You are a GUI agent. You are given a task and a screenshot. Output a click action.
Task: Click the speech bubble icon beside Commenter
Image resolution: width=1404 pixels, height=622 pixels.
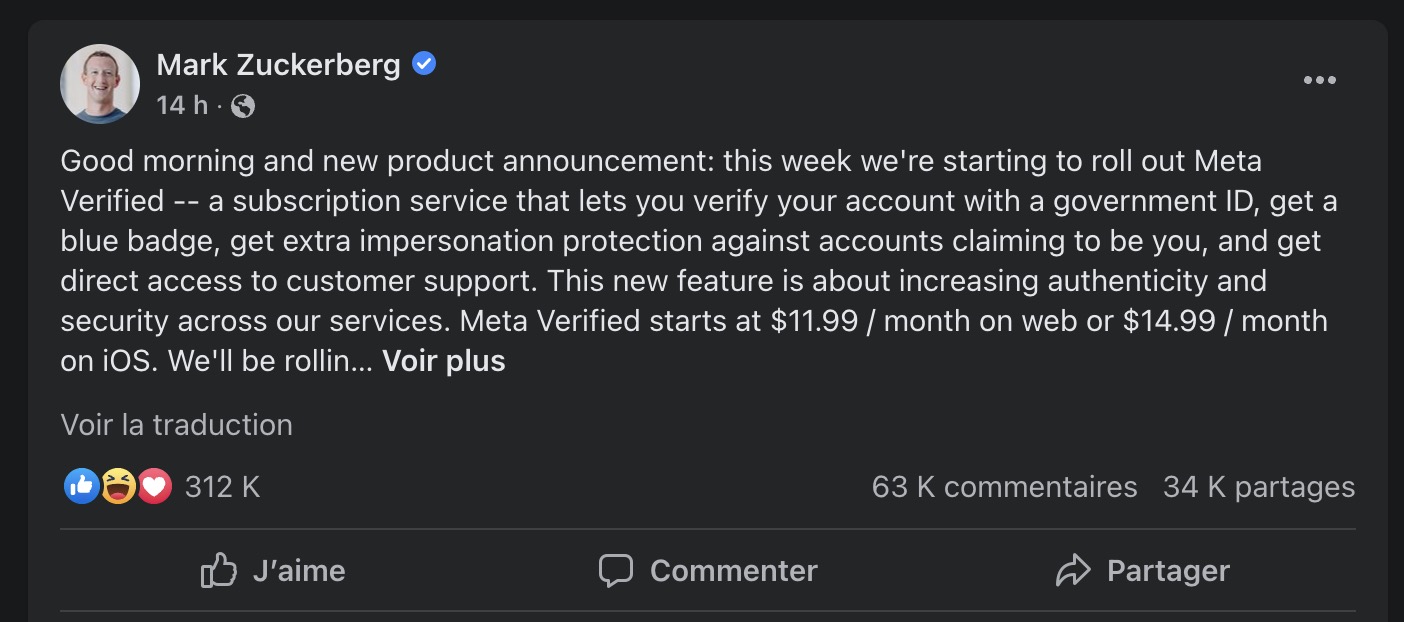(615, 571)
